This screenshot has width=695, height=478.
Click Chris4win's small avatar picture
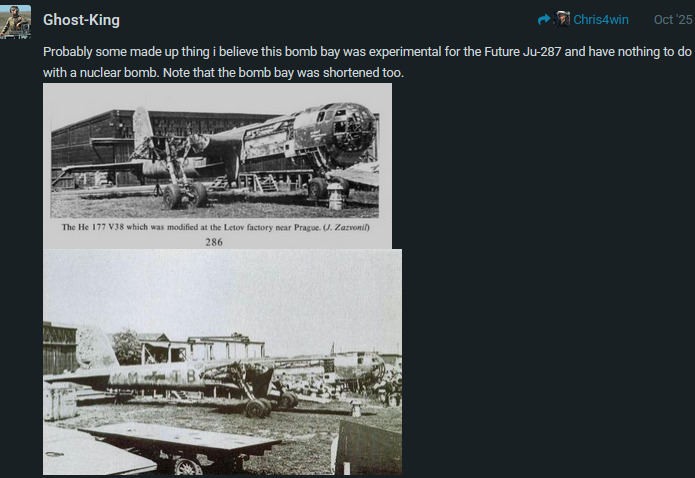[x=562, y=19]
